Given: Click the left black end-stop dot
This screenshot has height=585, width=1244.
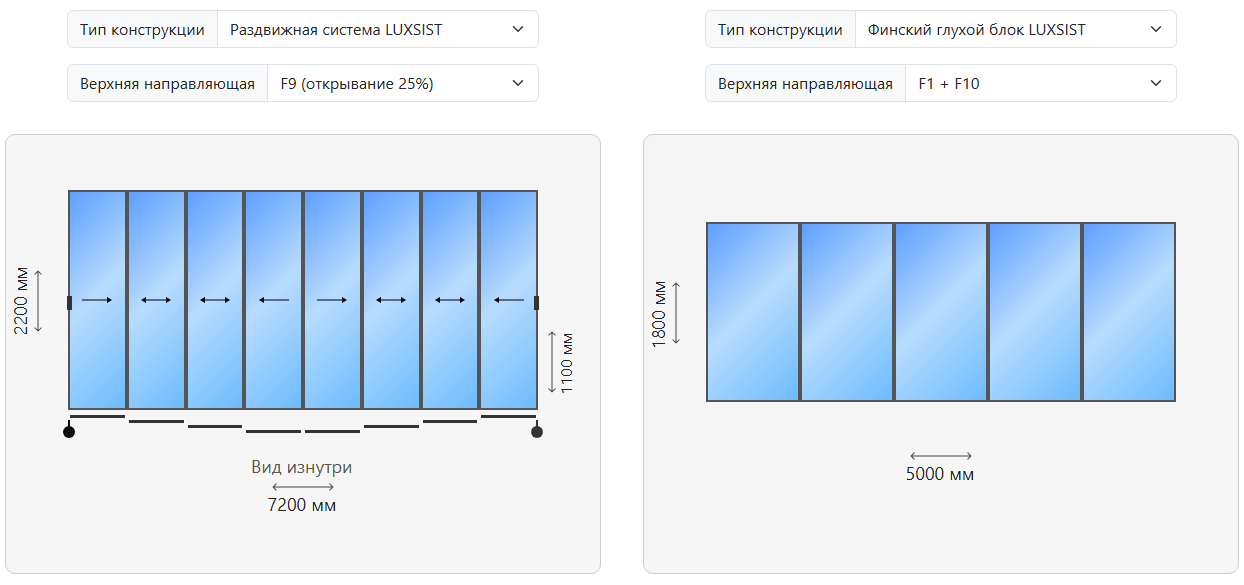Looking at the screenshot, I should (68, 432).
